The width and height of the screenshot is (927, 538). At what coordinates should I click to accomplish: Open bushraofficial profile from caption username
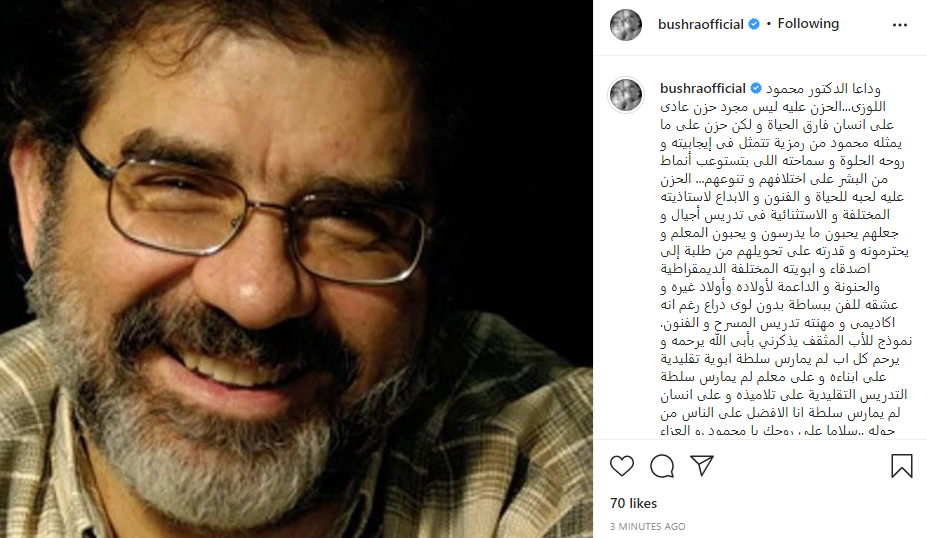click(703, 89)
